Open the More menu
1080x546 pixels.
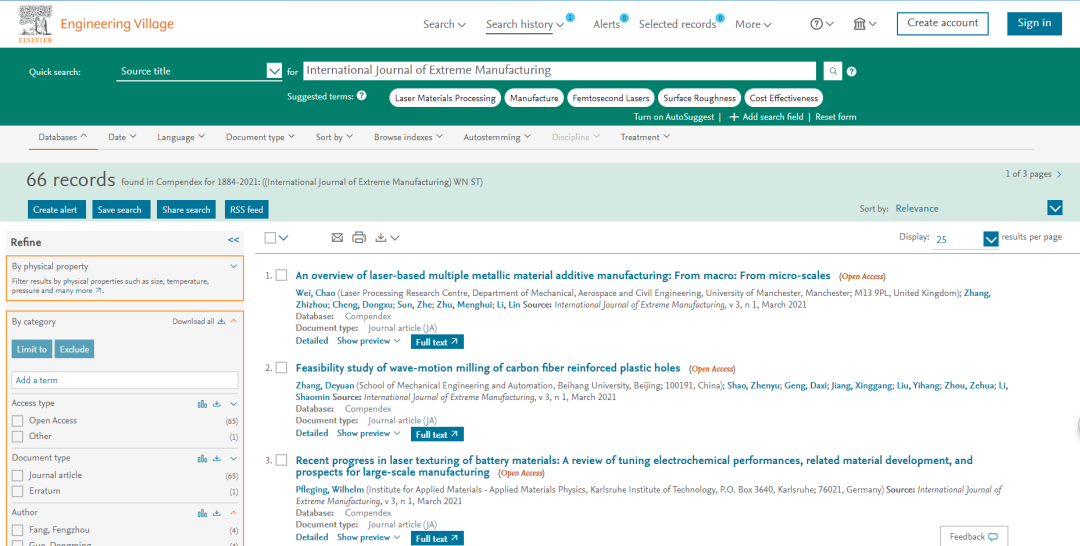click(753, 24)
